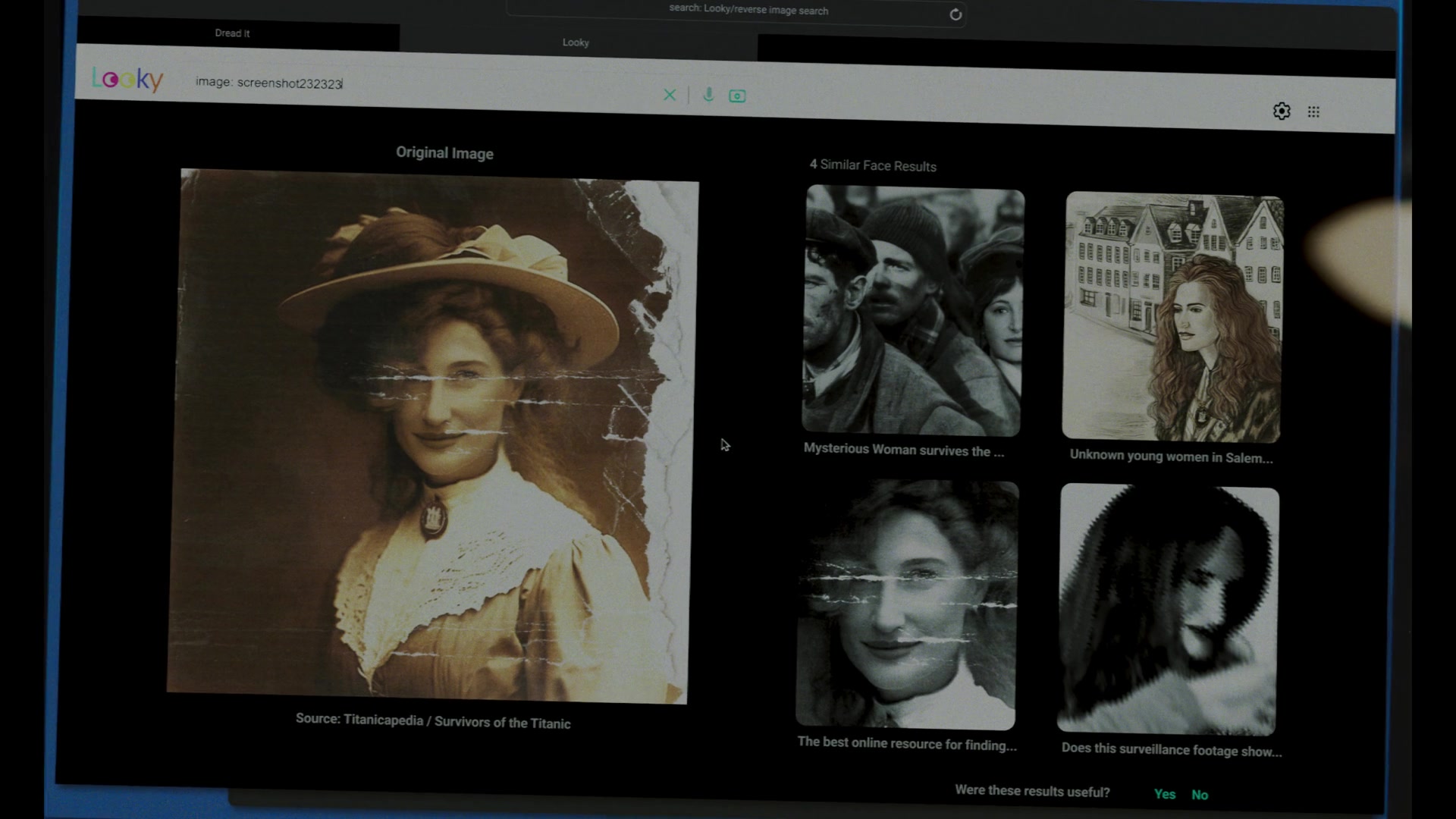The height and width of the screenshot is (819, 1456).
Task: Focus the browser address bar
Action: tap(736, 11)
